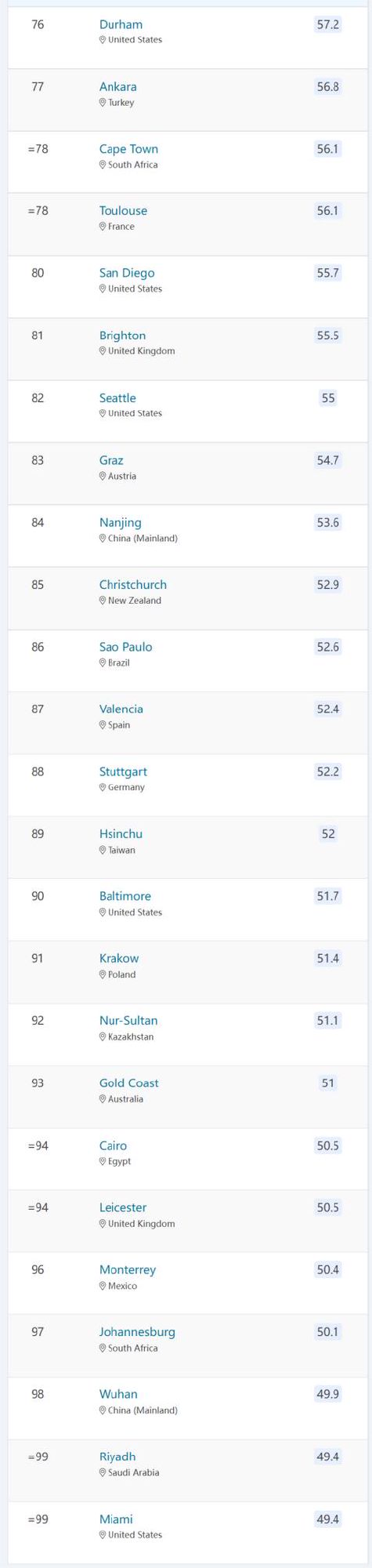Select the Nur-Sultan city link
This screenshot has width=372, height=1568.
(128, 1021)
